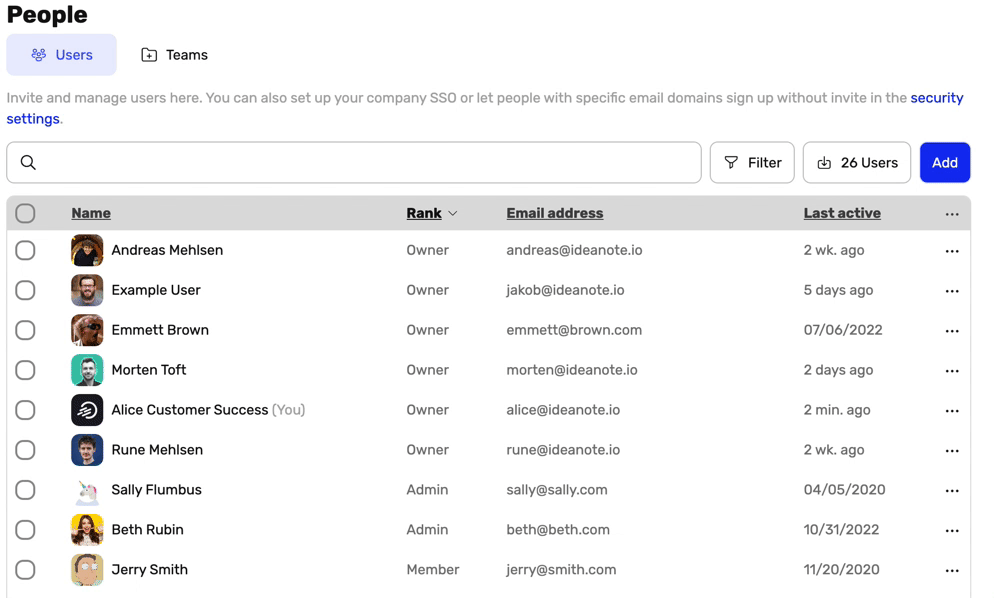Sort table by Name column
Image resolution: width=994 pixels, height=598 pixels.
[91, 213]
